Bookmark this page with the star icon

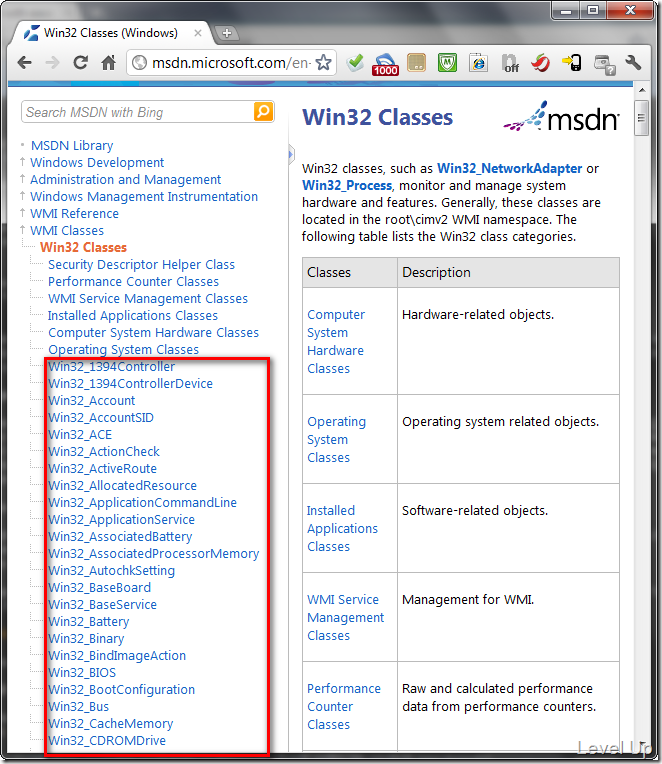tap(323, 62)
